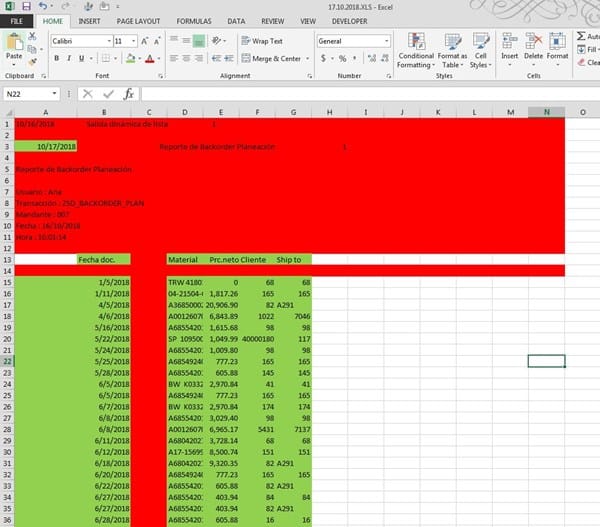The height and width of the screenshot is (527, 600).
Task: Switch to the INSERT tab
Action: [x=90, y=21]
